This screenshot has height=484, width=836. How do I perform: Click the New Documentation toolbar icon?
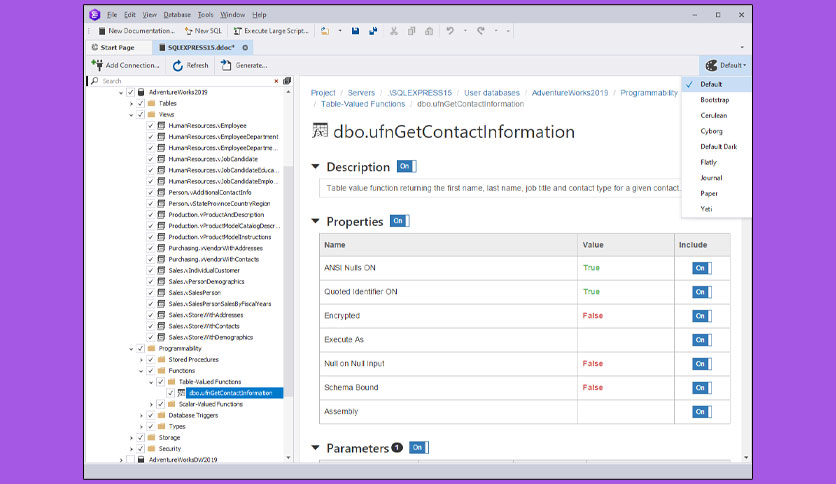coord(102,31)
